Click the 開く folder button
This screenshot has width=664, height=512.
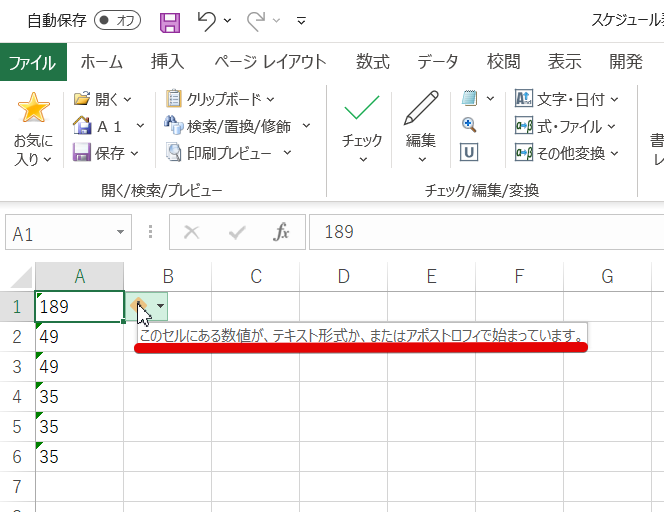point(97,100)
